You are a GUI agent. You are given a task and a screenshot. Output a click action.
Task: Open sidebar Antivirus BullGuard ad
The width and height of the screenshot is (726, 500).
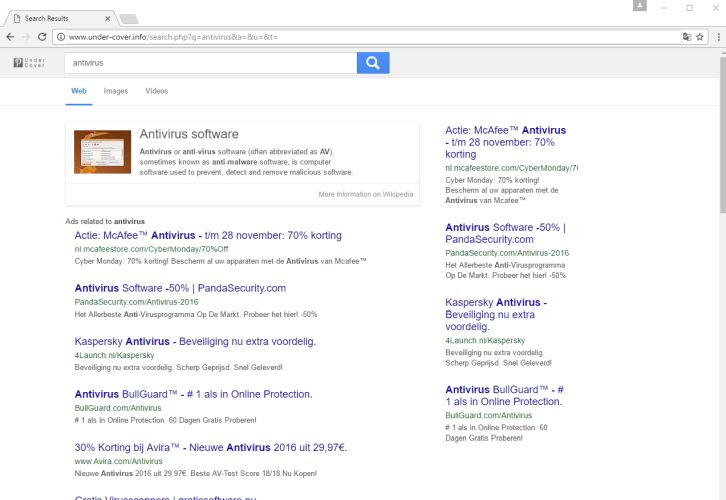(x=504, y=395)
